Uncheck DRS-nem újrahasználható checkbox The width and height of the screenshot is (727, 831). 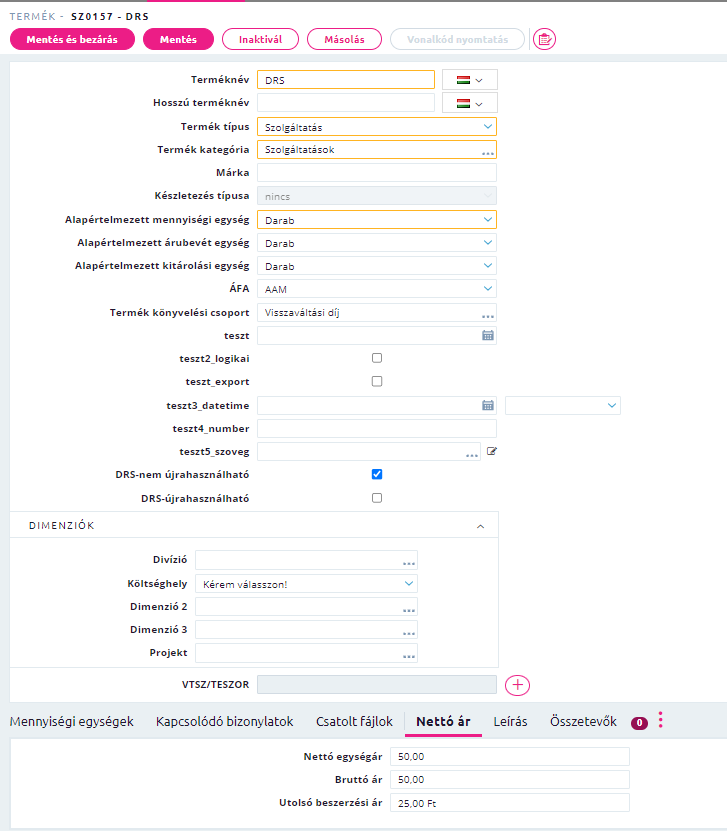coord(377,474)
